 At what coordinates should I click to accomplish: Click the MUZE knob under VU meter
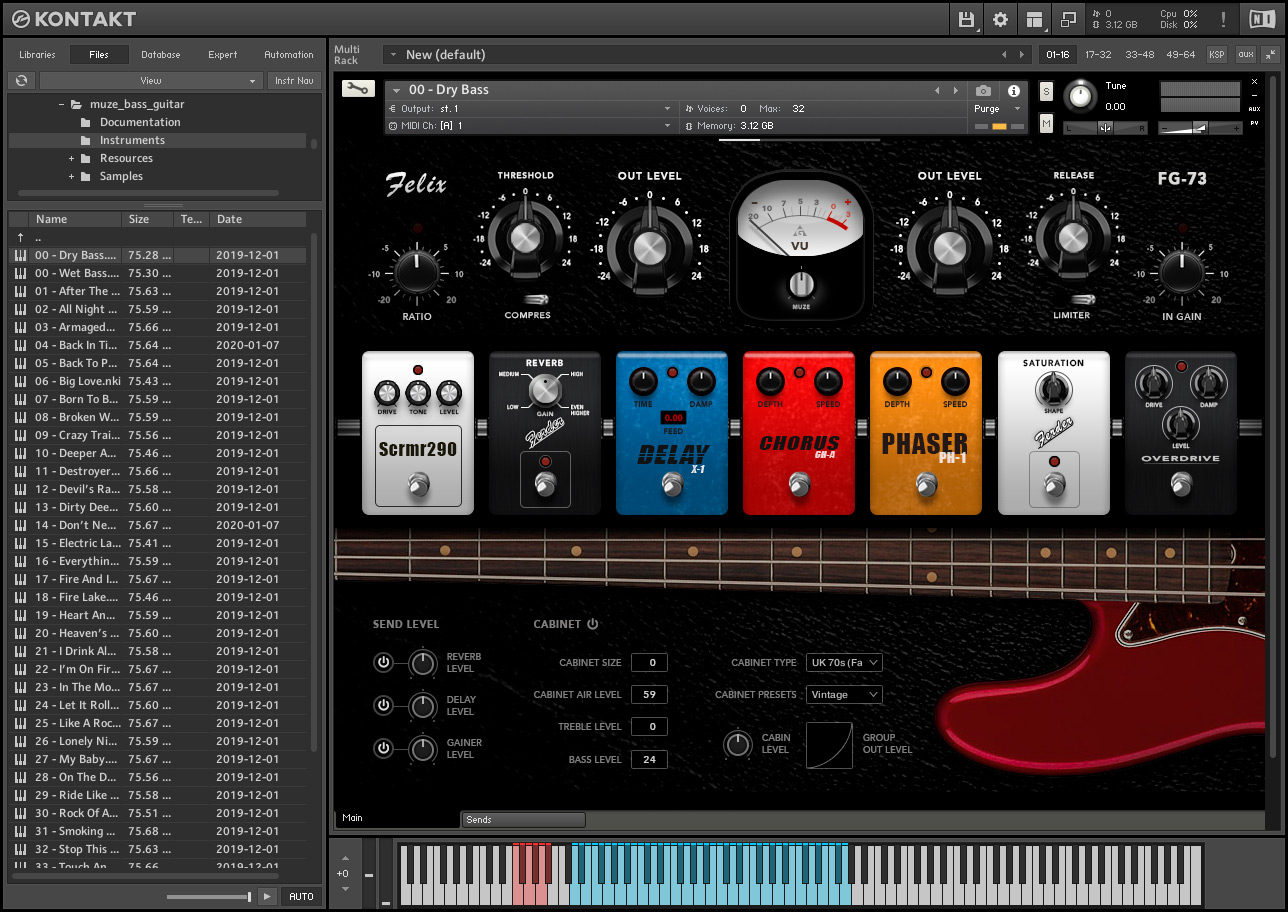[x=800, y=284]
